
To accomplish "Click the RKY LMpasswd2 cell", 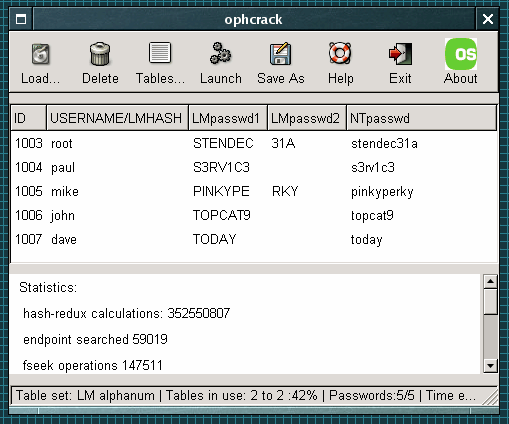I will pyautogui.click(x=285, y=191).
